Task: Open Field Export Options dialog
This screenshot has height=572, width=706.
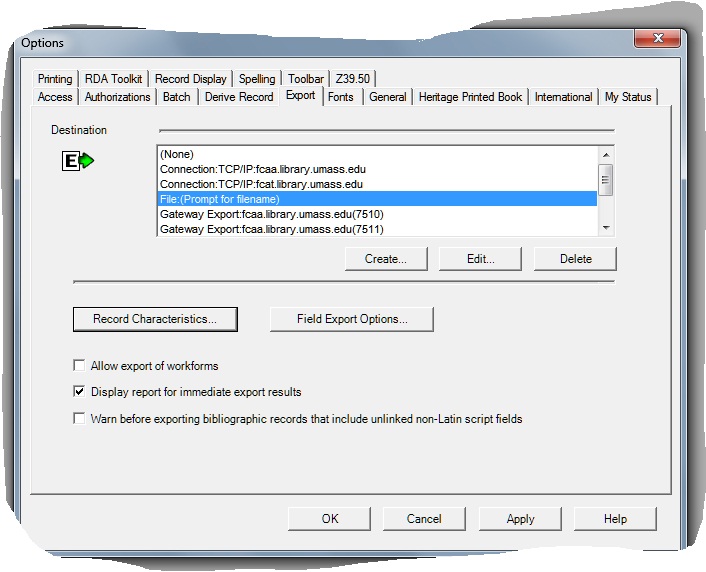Action: (x=352, y=319)
